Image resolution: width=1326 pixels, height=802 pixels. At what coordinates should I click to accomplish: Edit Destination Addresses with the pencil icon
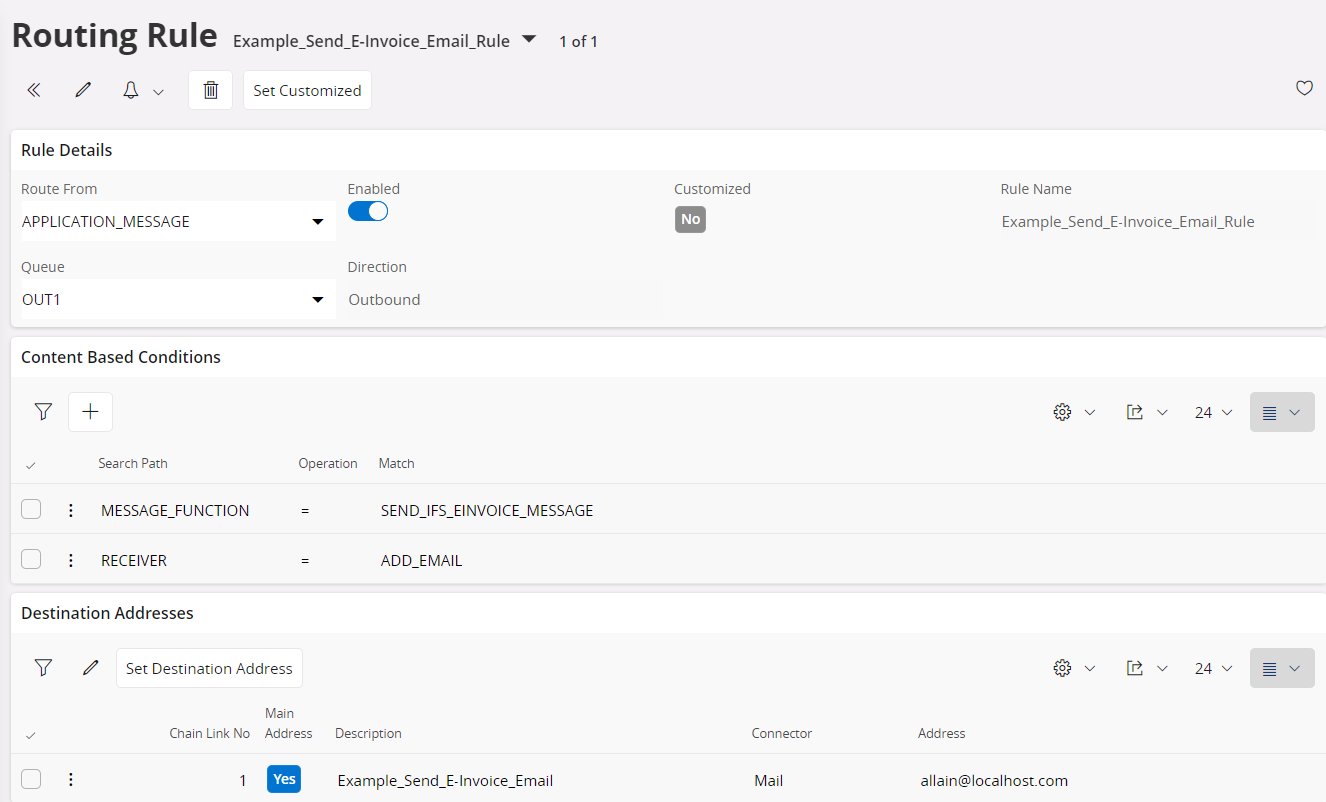coord(91,668)
